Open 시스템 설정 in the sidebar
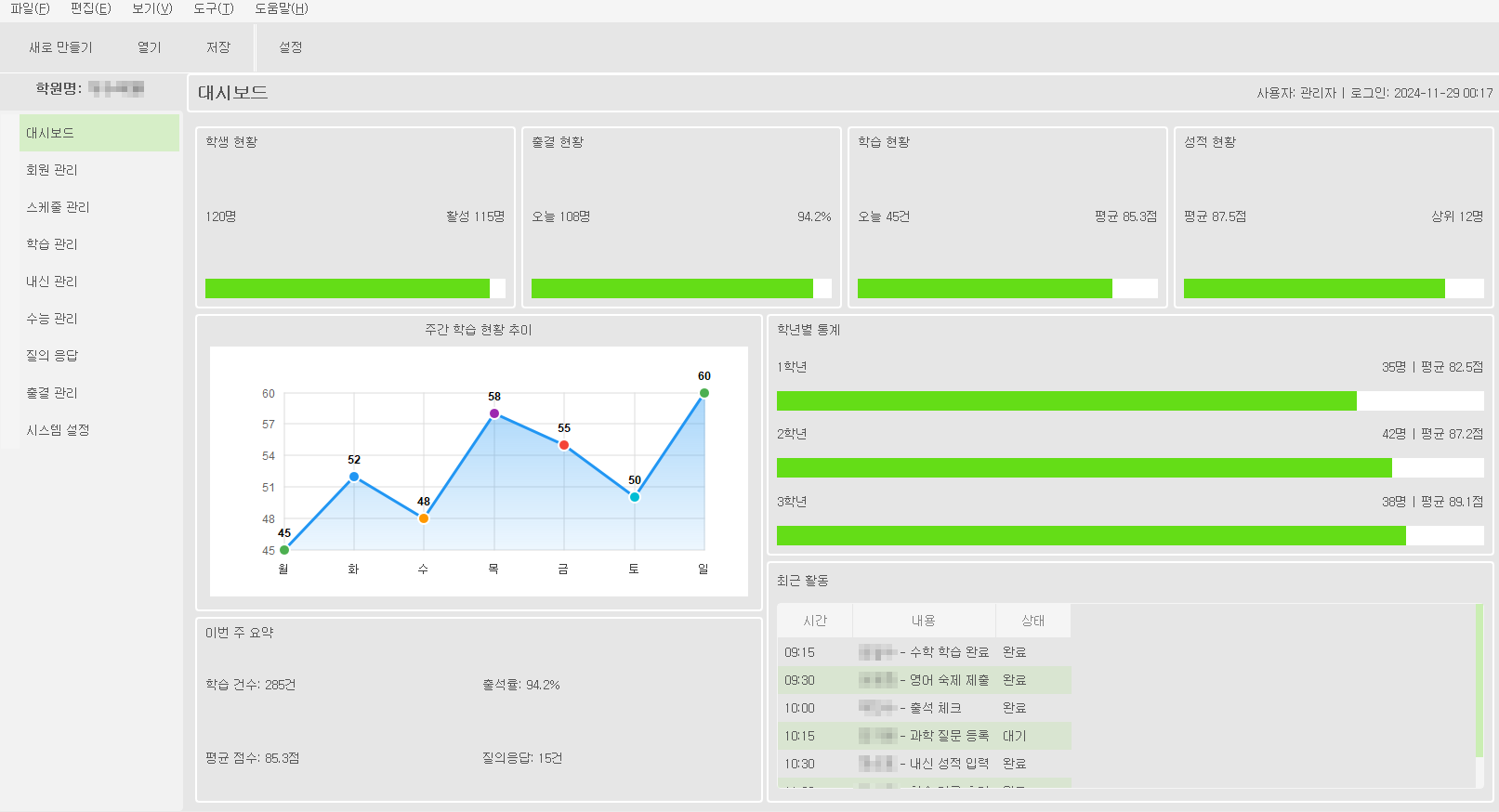 [58, 430]
